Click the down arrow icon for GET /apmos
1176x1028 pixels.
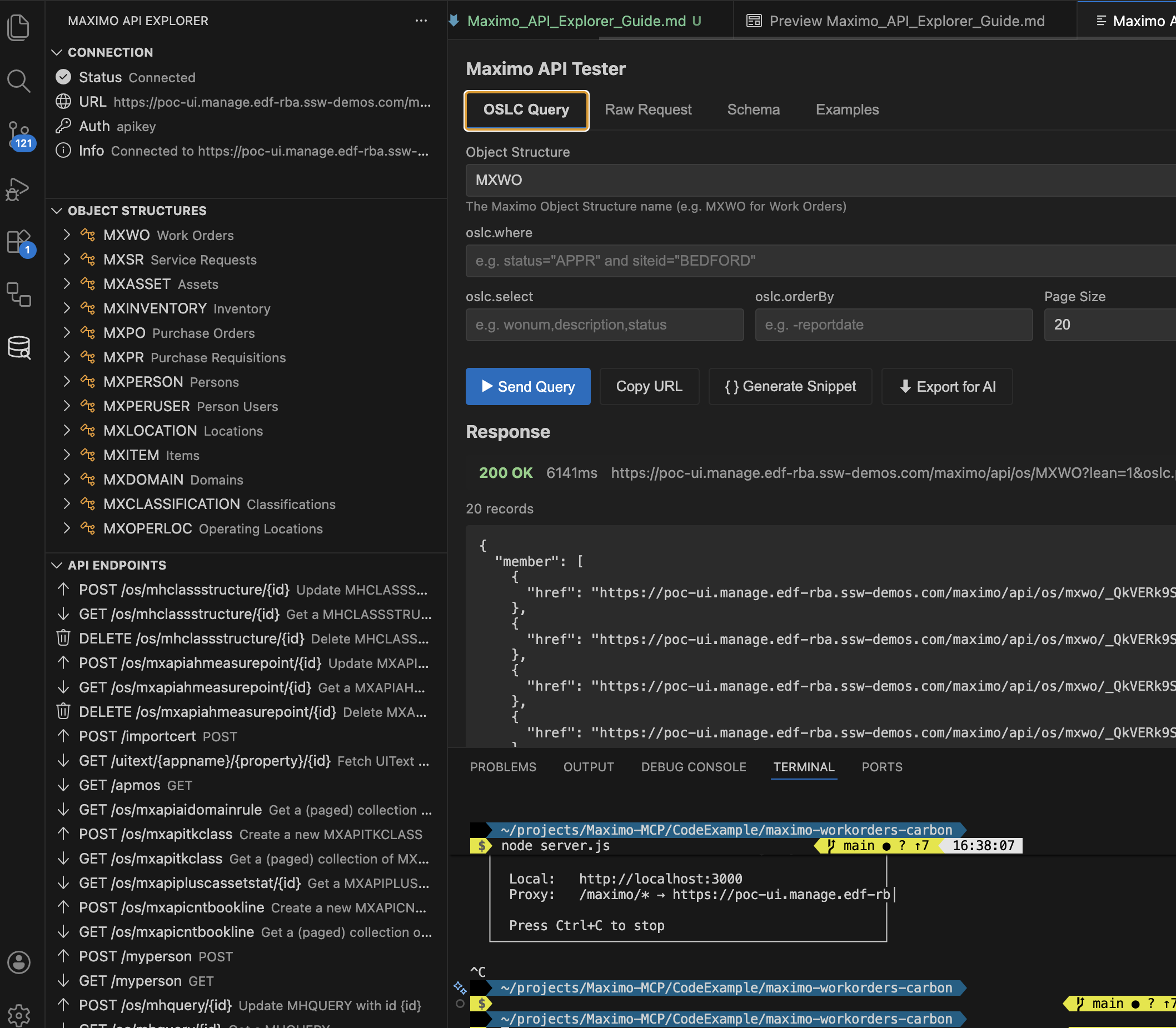coord(63,785)
